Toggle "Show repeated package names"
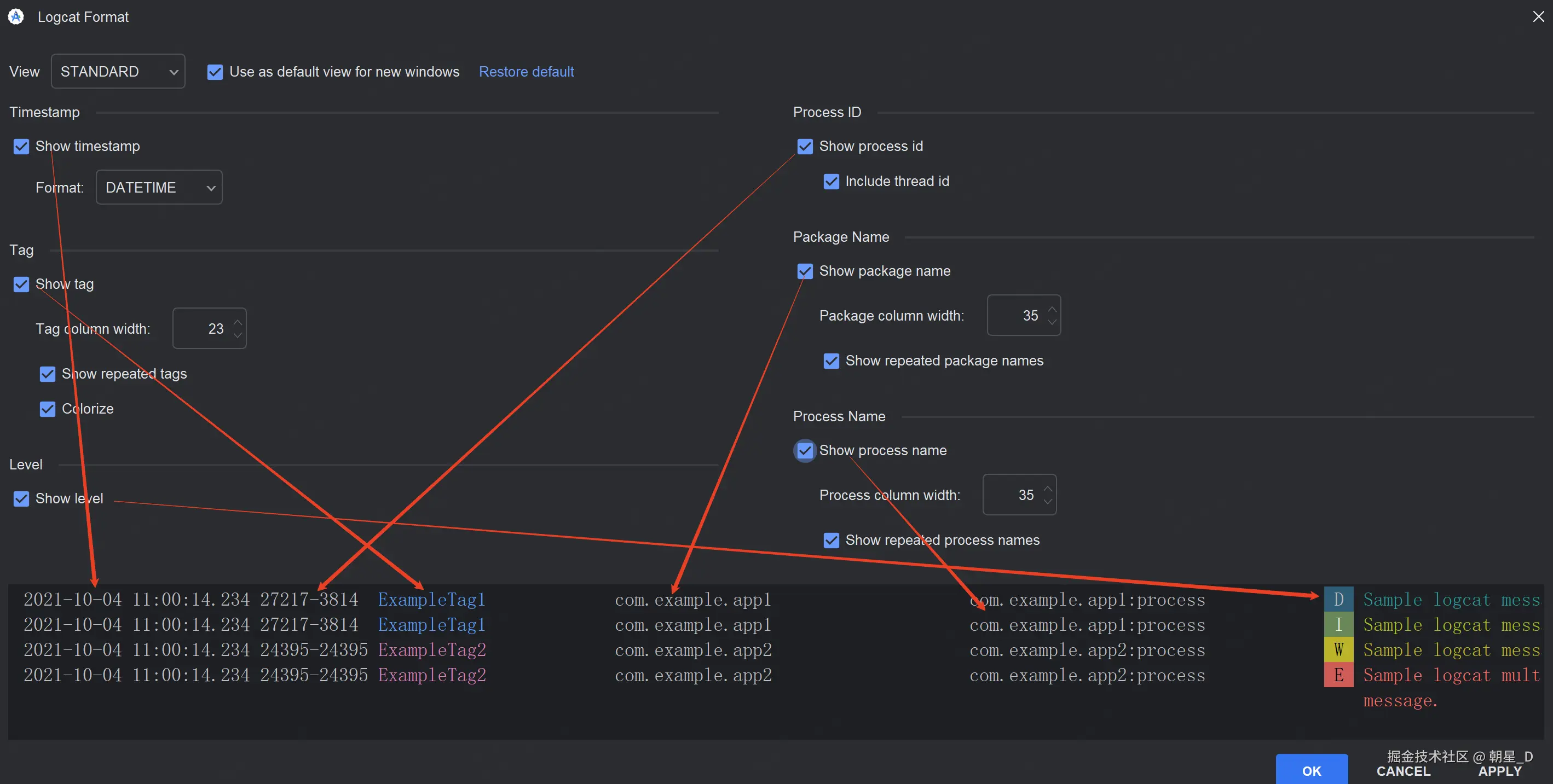Image resolution: width=1553 pixels, height=784 pixels. click(x=831, y=361)
